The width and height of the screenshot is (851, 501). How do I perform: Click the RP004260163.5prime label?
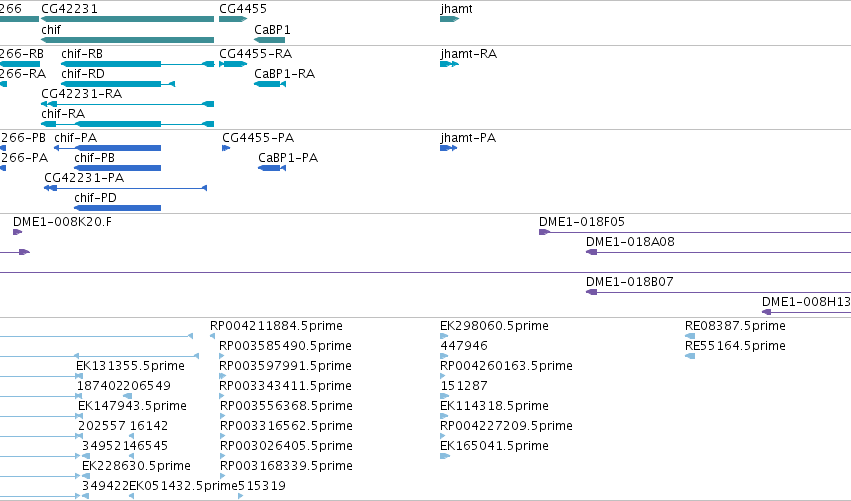506,366
